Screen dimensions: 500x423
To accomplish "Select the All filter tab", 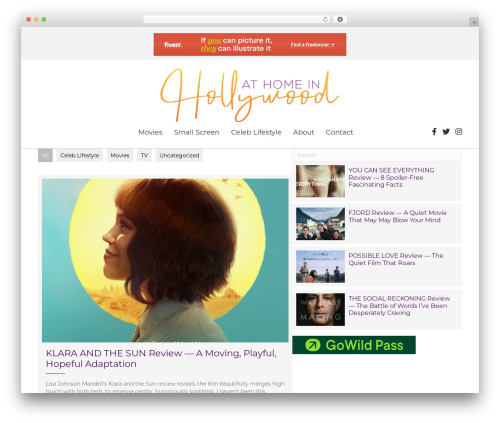I will [x=45, y=155].
